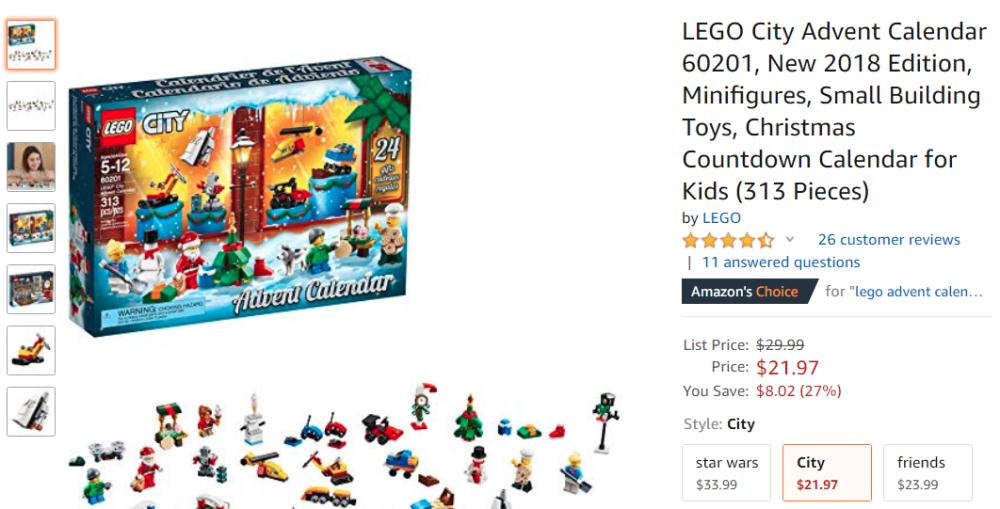Viewport: 1000px width, 509px height.
Task: Click the Amazon's Choice badge
Action: tap(747, 291)
